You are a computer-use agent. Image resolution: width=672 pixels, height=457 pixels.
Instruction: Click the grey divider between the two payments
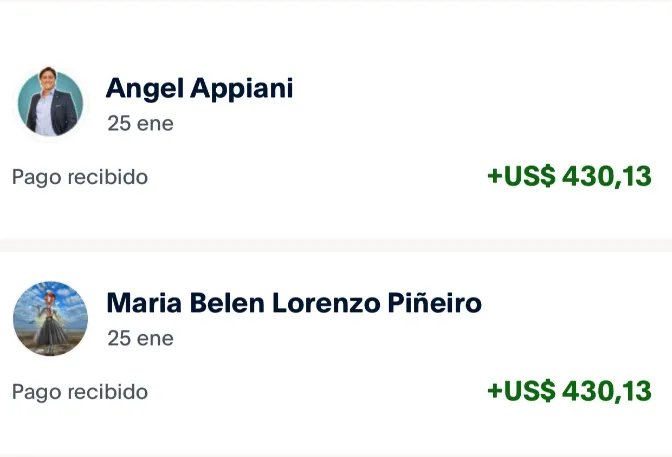[336, 245]
